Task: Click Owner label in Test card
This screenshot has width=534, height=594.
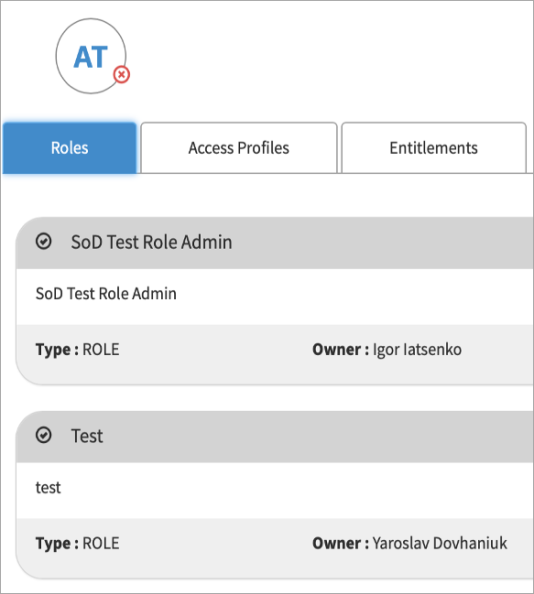Action: click(340, 543)
